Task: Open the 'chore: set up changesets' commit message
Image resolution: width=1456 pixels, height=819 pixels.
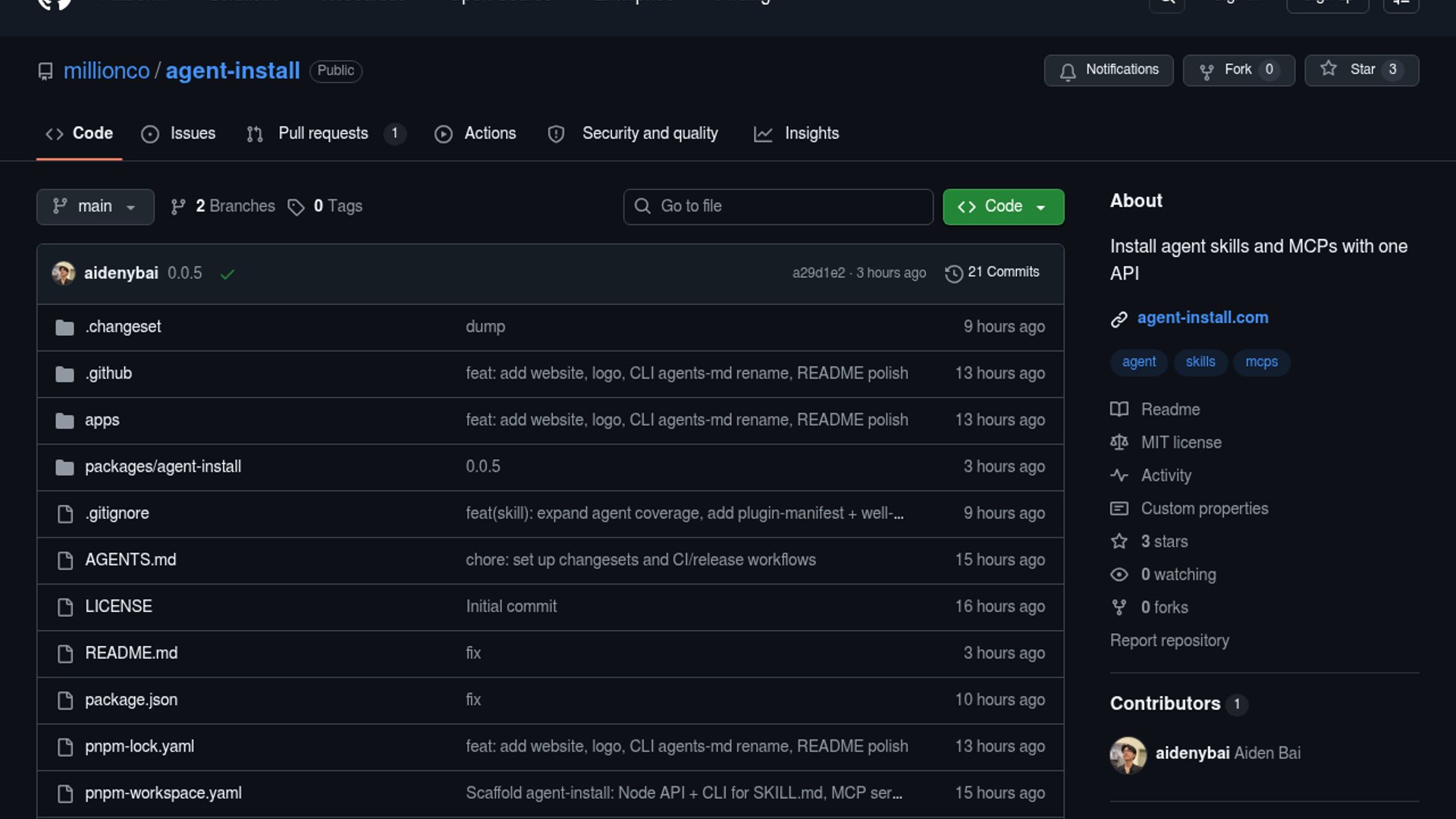Action: tap(641, 560)
